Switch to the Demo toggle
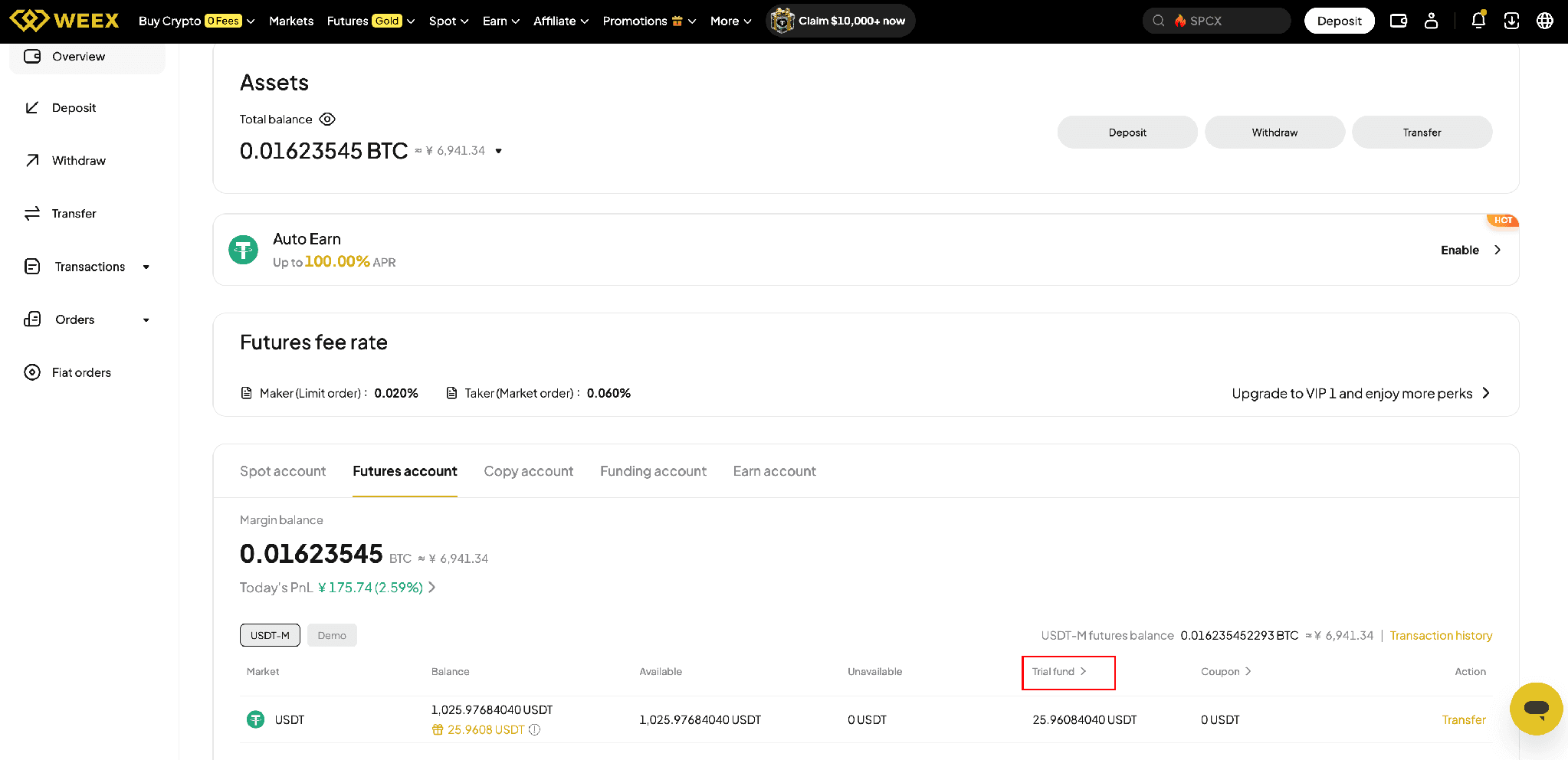Screen dimensions: 1568x760 pos(332,635)
